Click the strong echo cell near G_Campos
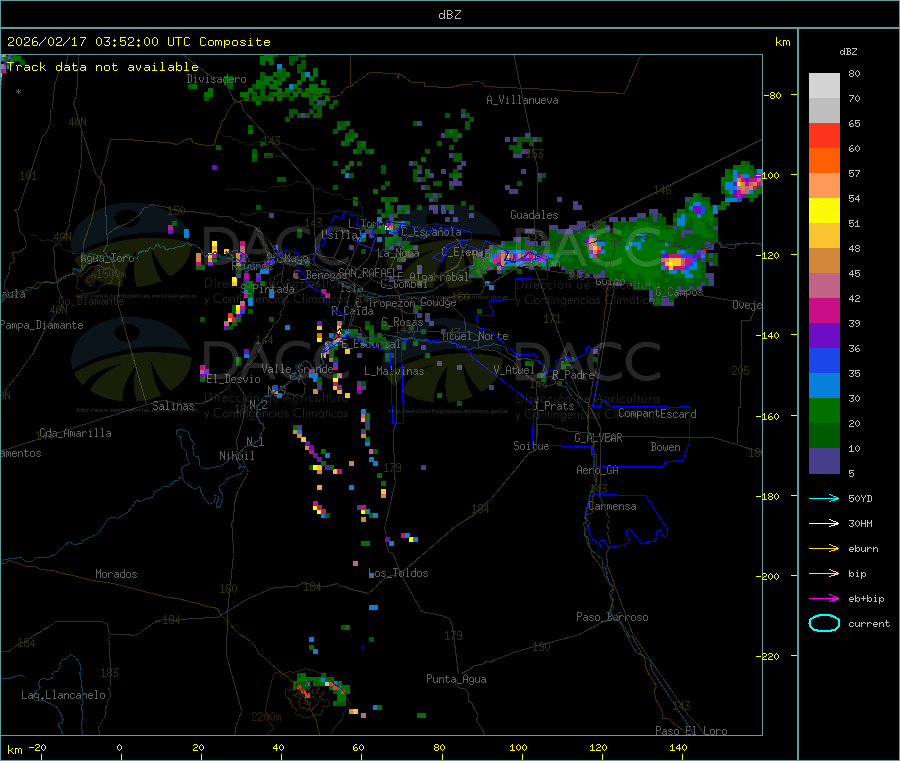 pos(675,263)
